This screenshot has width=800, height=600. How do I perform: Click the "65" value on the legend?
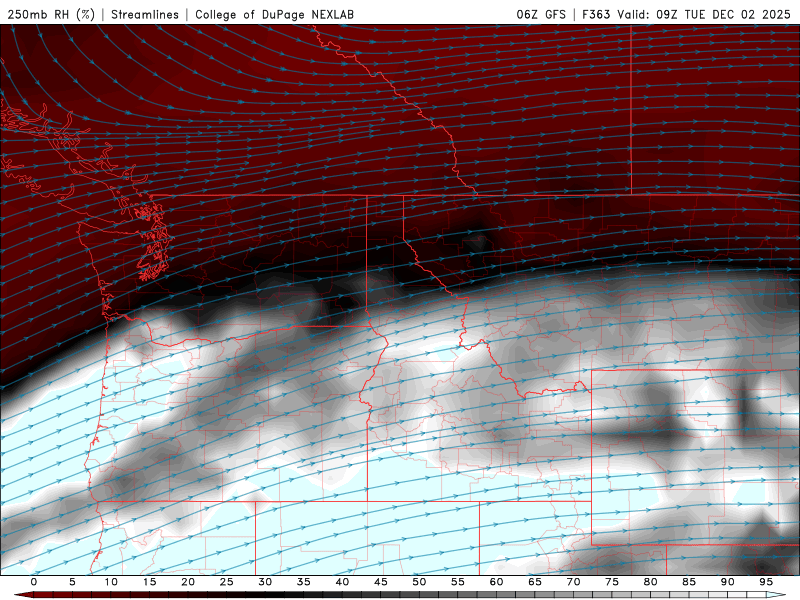click(535, 582)
